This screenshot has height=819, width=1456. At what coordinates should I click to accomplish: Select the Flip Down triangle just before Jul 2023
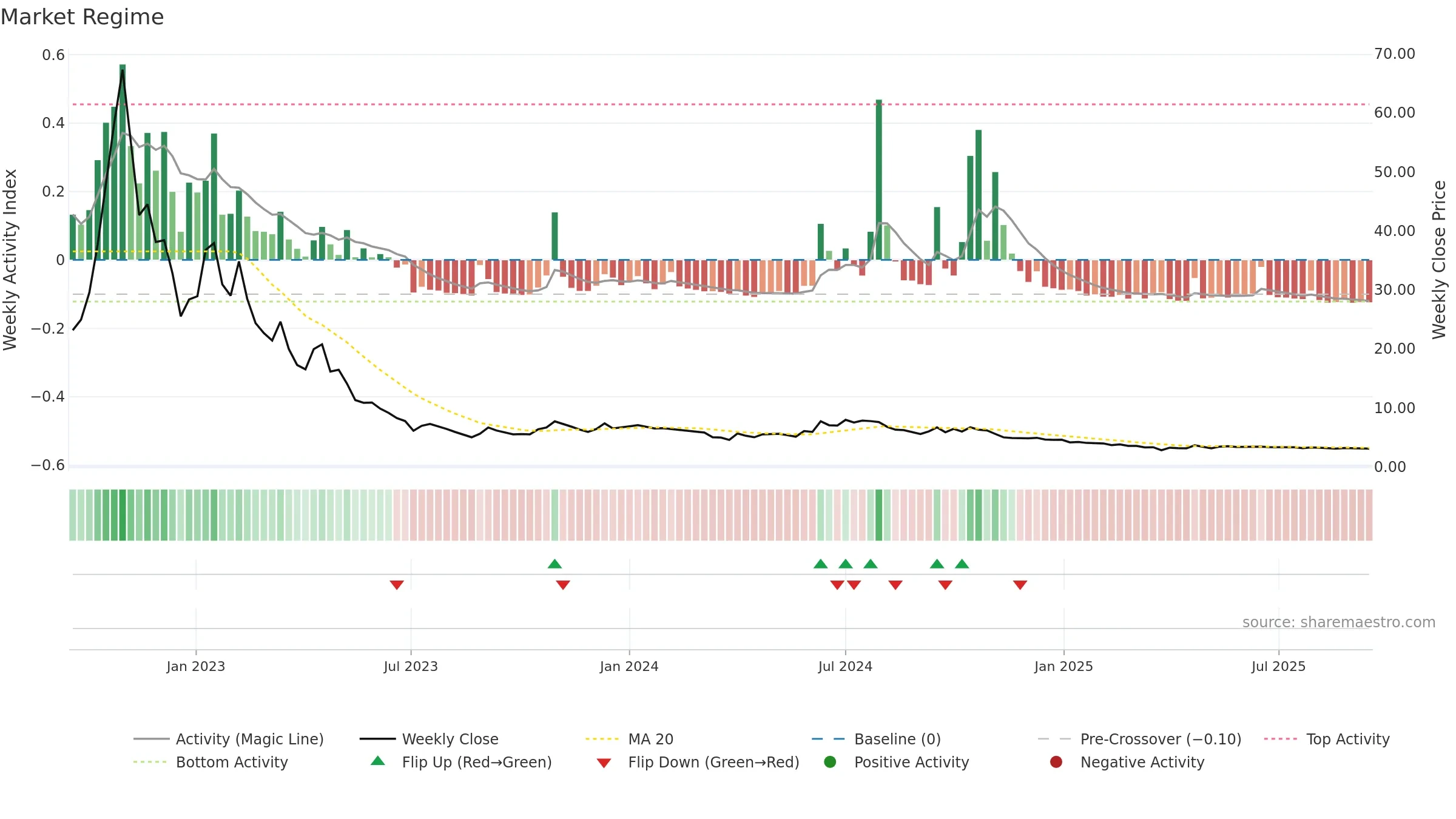click(x=397, y=585)
